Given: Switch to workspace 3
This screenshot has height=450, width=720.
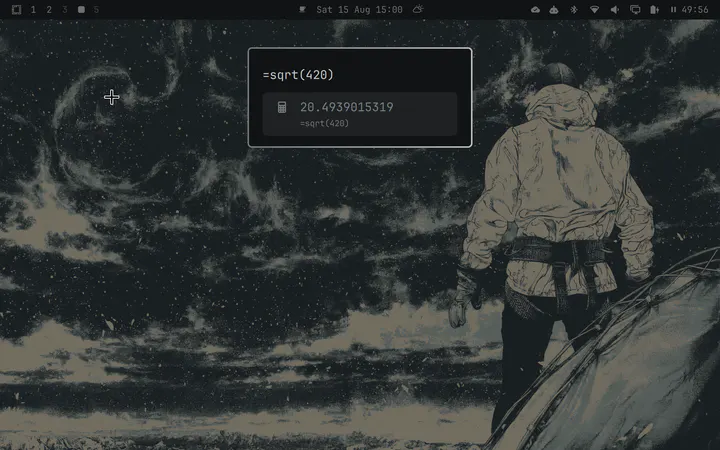Looking at the screenshot, I should pyautogui.click(x=65, y=10).
